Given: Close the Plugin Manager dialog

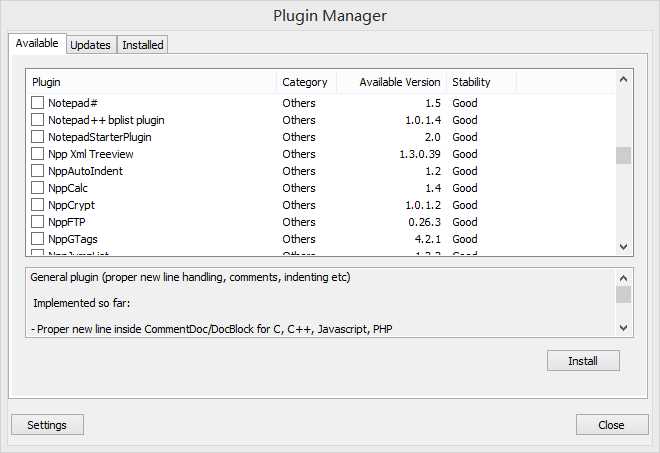Looking at the screenshot, I should tap(612, 425).
